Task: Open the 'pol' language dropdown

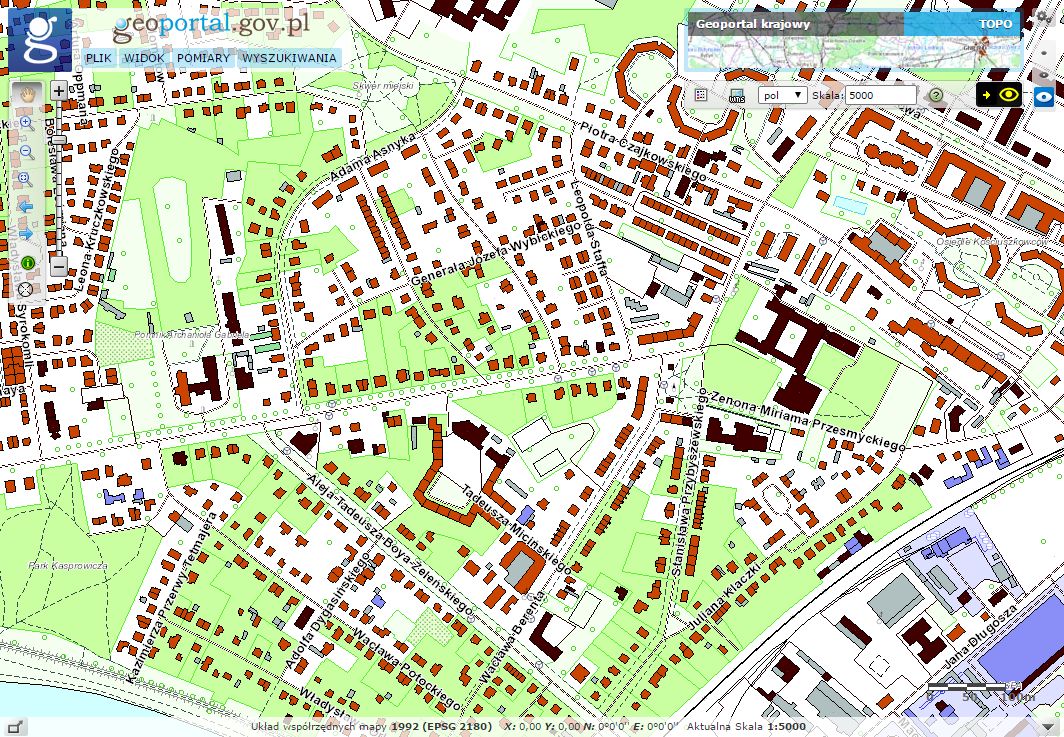Action: (x=782, y=95)
